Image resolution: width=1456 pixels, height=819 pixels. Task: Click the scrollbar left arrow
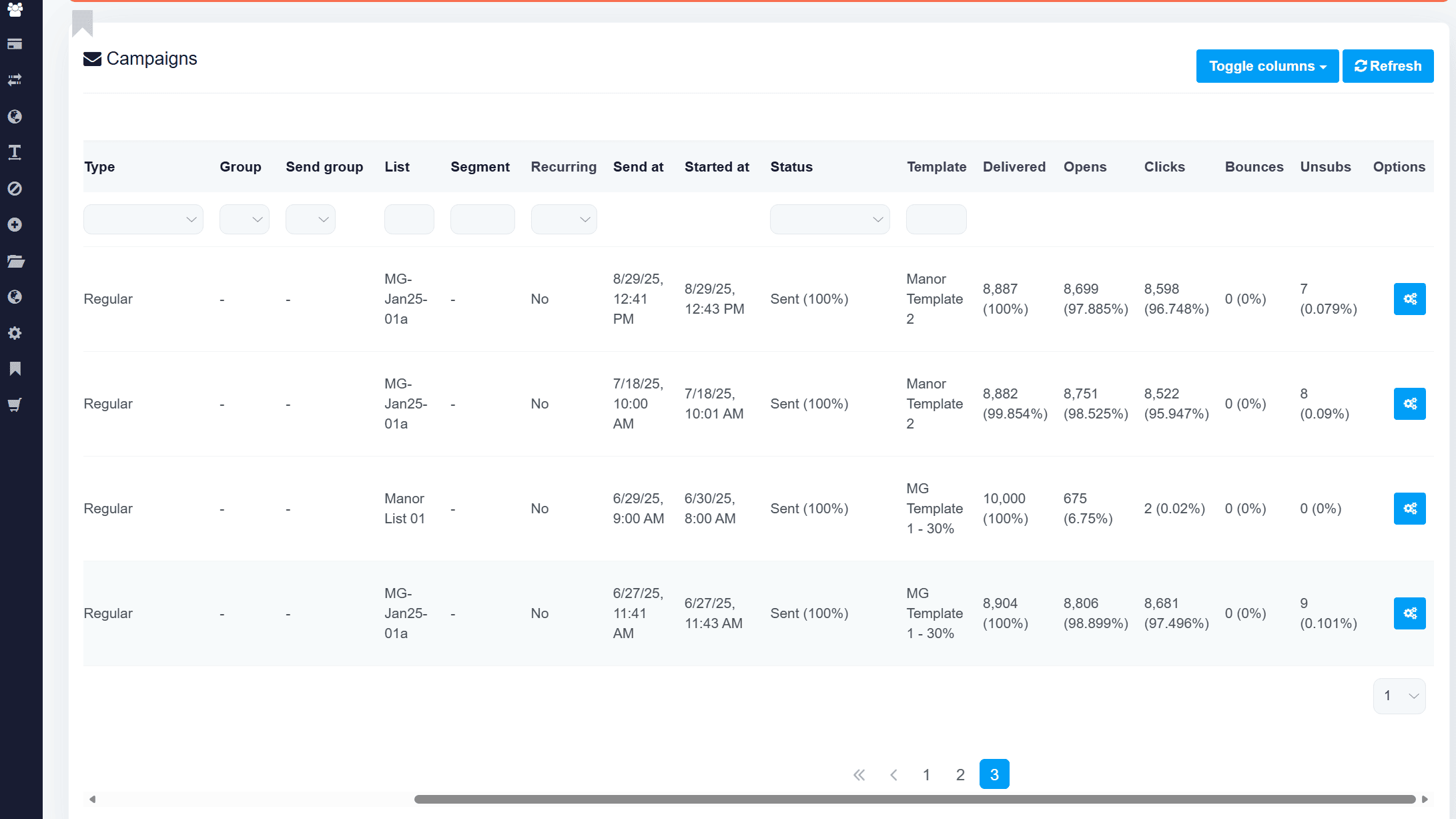93,799
